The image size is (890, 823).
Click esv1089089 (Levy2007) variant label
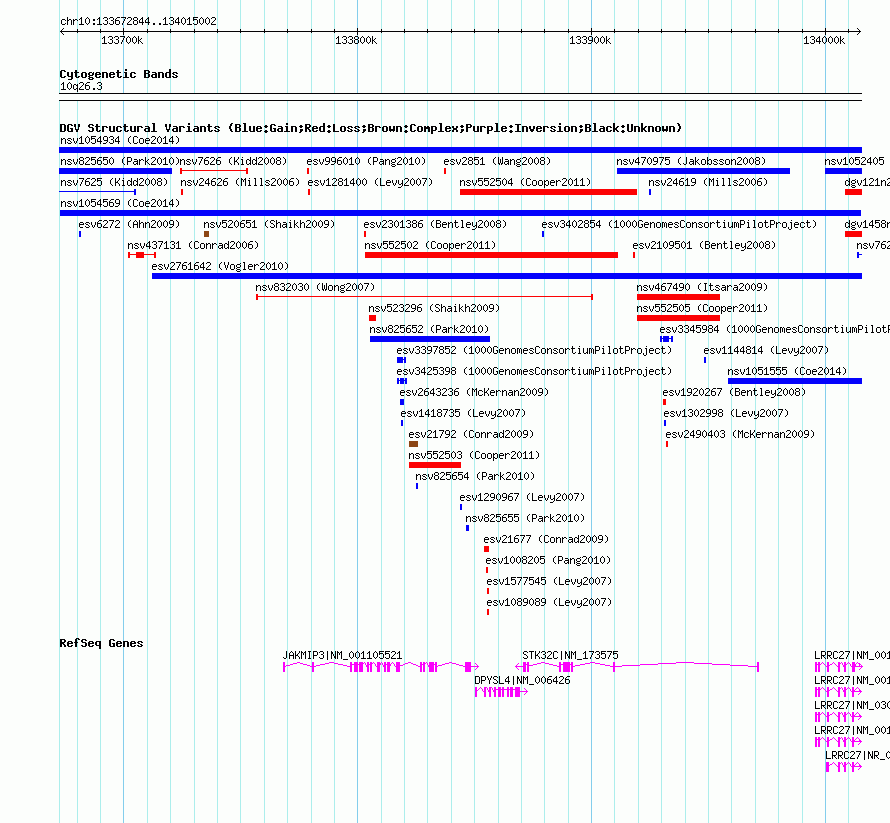click(549, 602)
